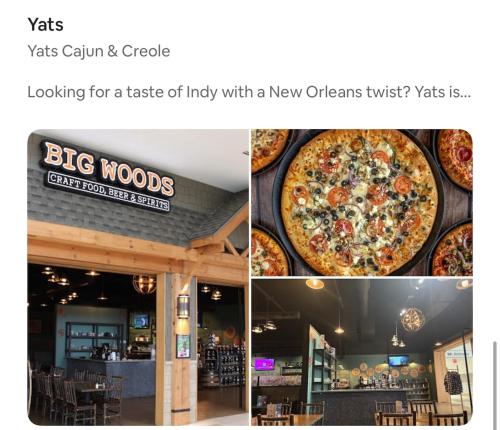Click the Yats Cajun & Creole subtitle

coord(99,51)
